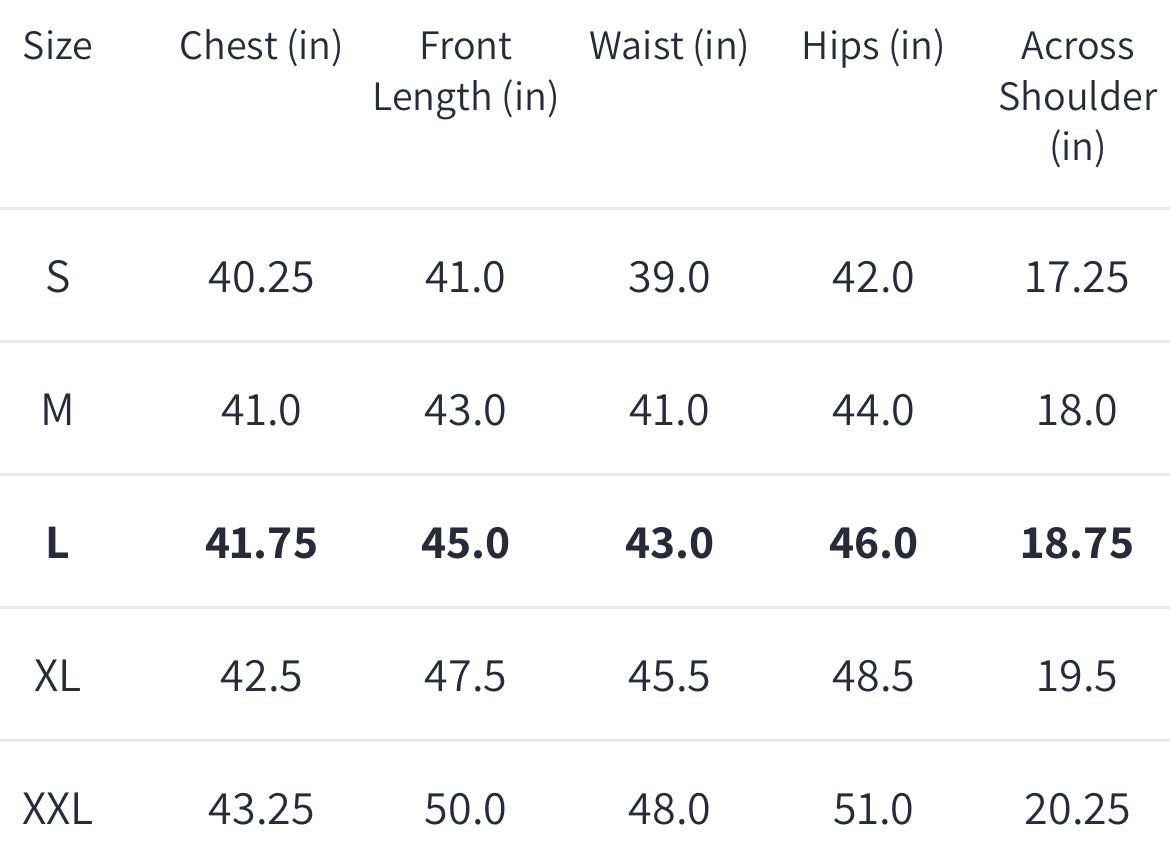1170x848 pixels.
Task: Select the XXL size row label
Action: point(57,809)
